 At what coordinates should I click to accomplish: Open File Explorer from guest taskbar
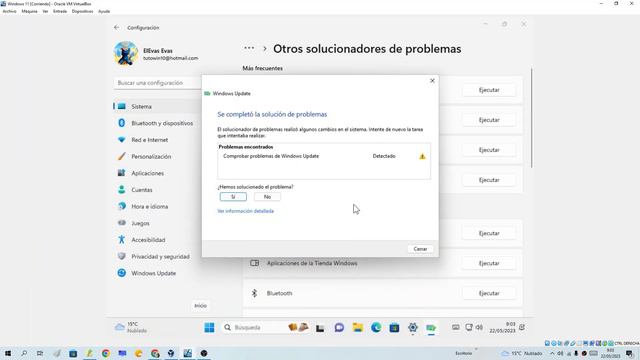[x=358, y=327]
